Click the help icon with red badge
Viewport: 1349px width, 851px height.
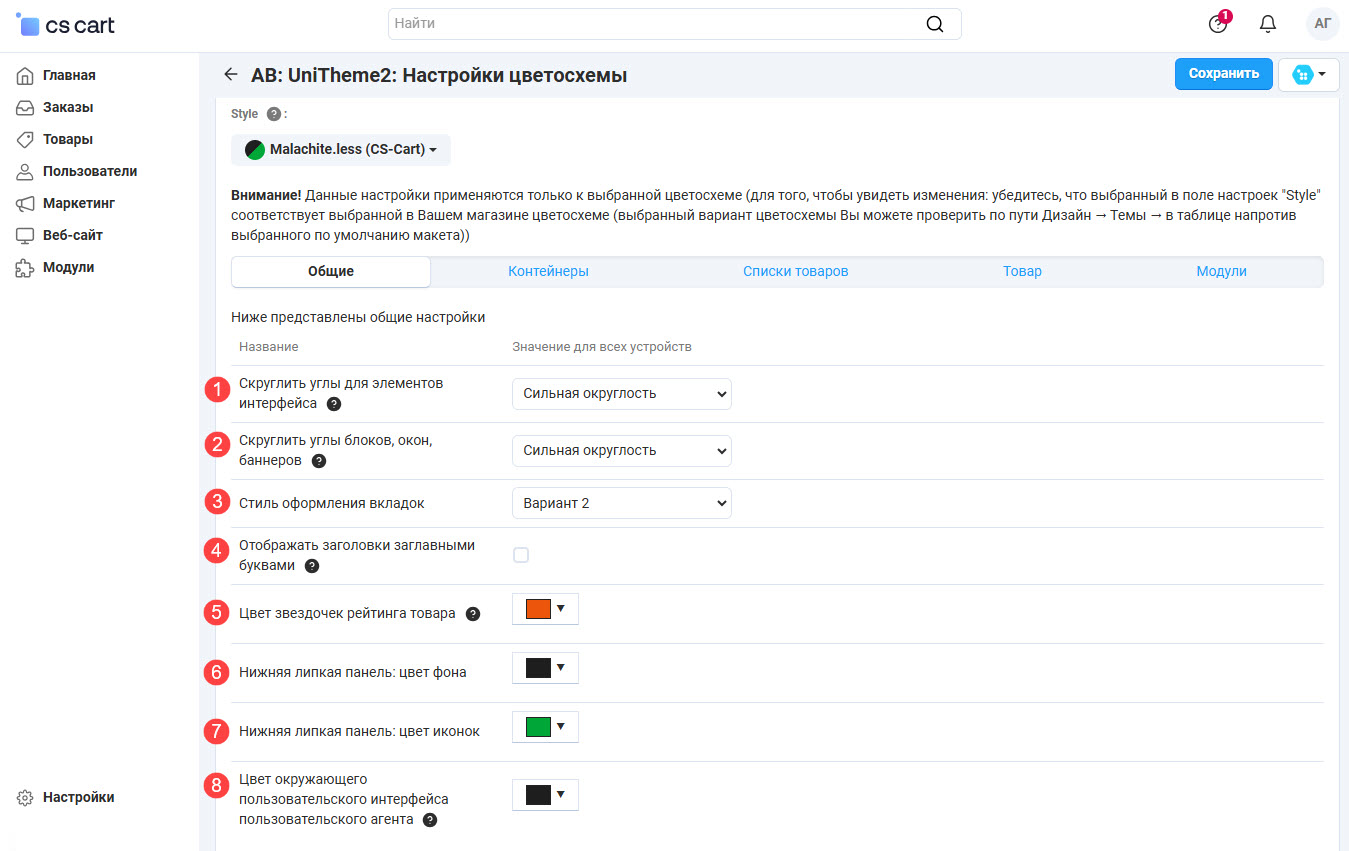pos(1217,24)
